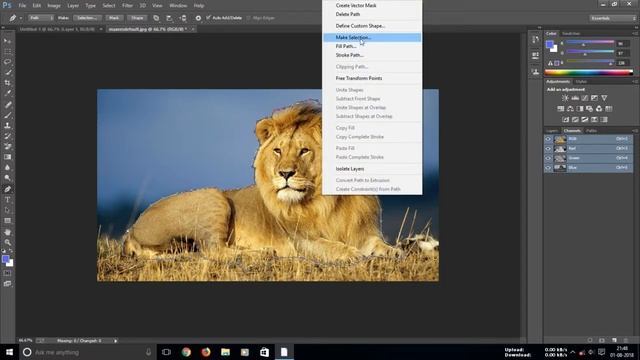Open pen options gear icon
Viewport: 640px width, 360px height.
(198, 18)
